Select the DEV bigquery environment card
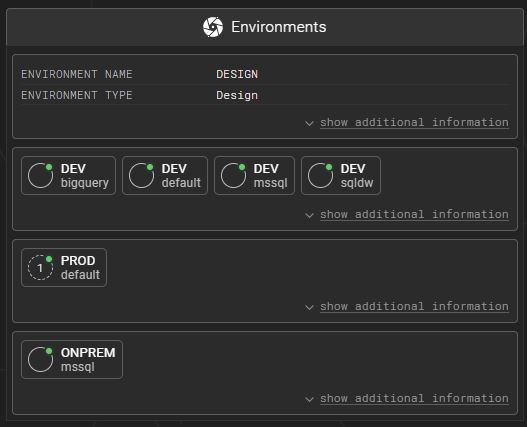The width and height of the screenshot is (527, 427). tap(68, 176)
